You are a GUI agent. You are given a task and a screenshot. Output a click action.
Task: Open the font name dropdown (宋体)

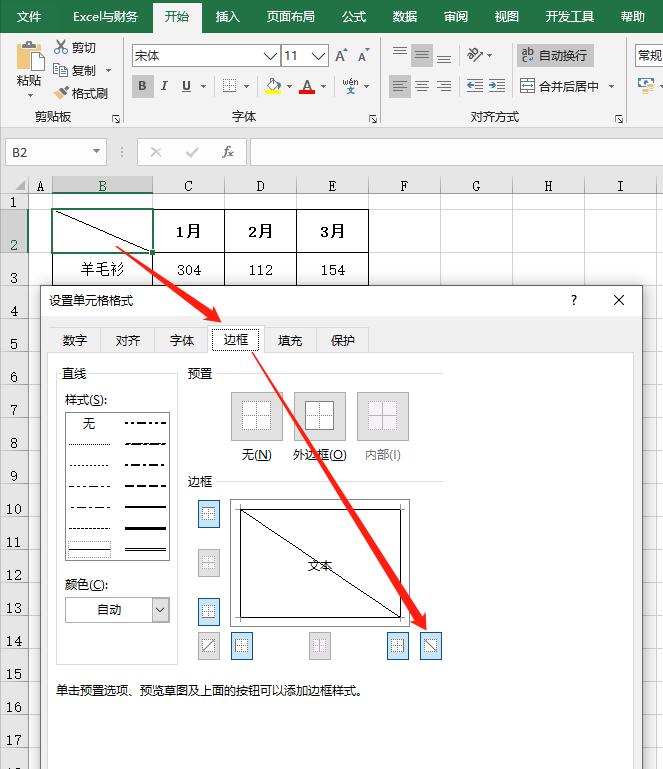click(270, 56)
